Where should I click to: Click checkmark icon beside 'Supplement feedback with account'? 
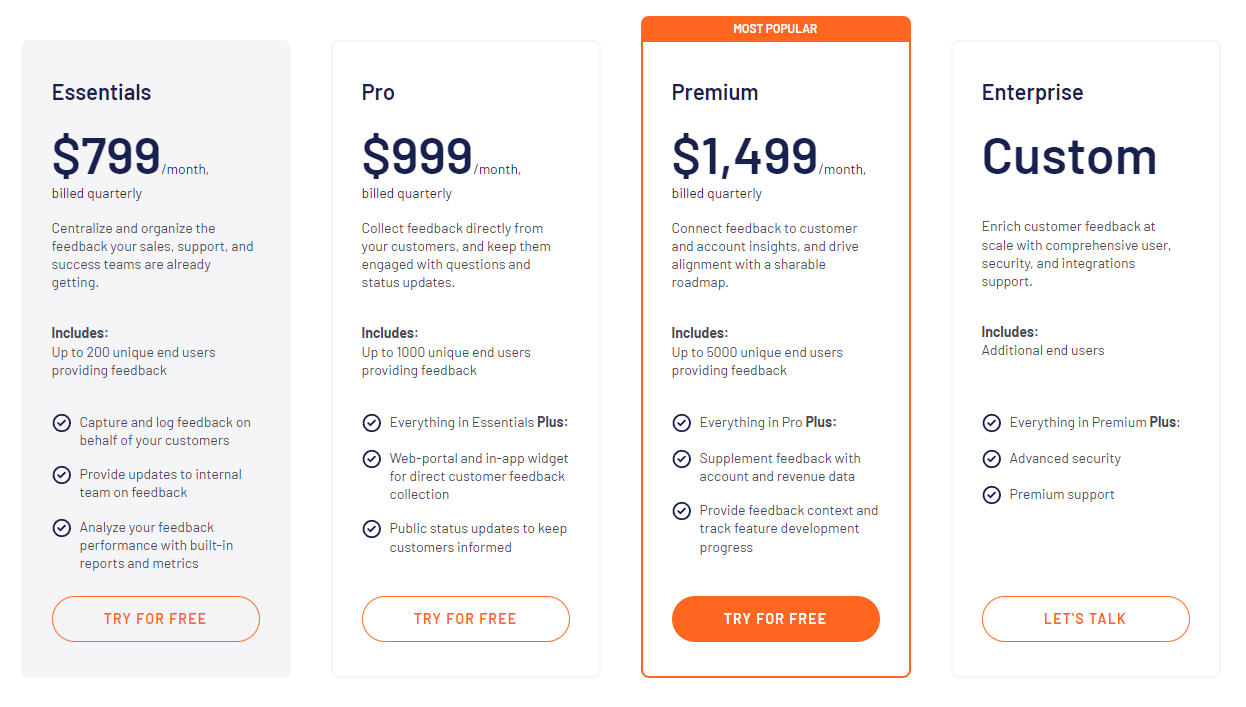pyautogui.click(x=681, y=459)
